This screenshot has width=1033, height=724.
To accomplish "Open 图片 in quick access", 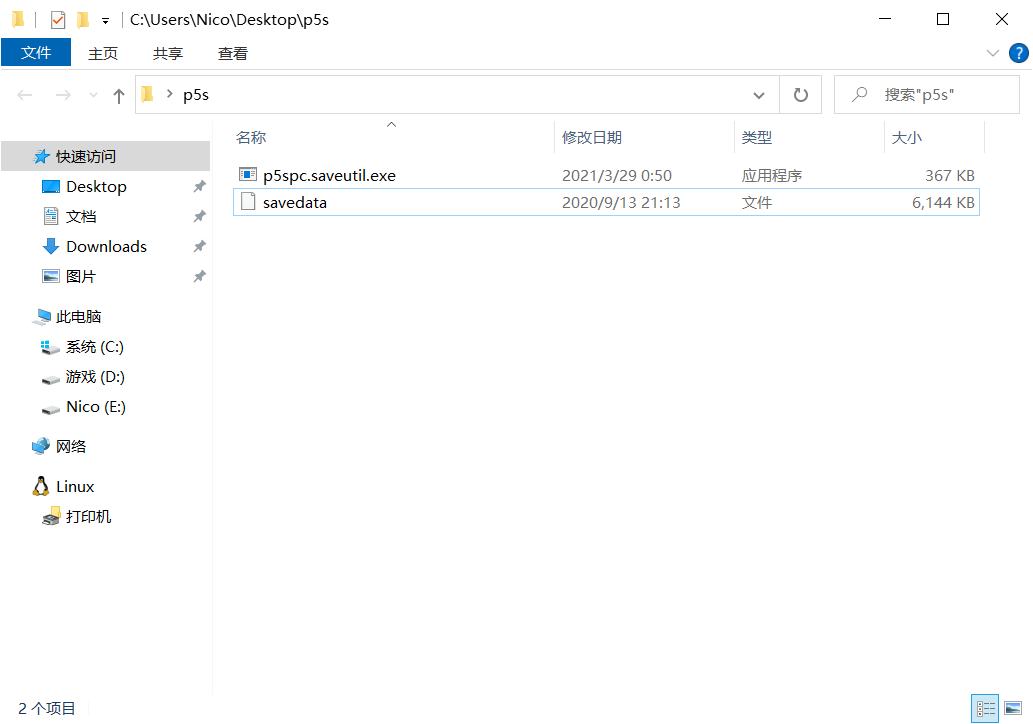I will (x=80, y=276).
